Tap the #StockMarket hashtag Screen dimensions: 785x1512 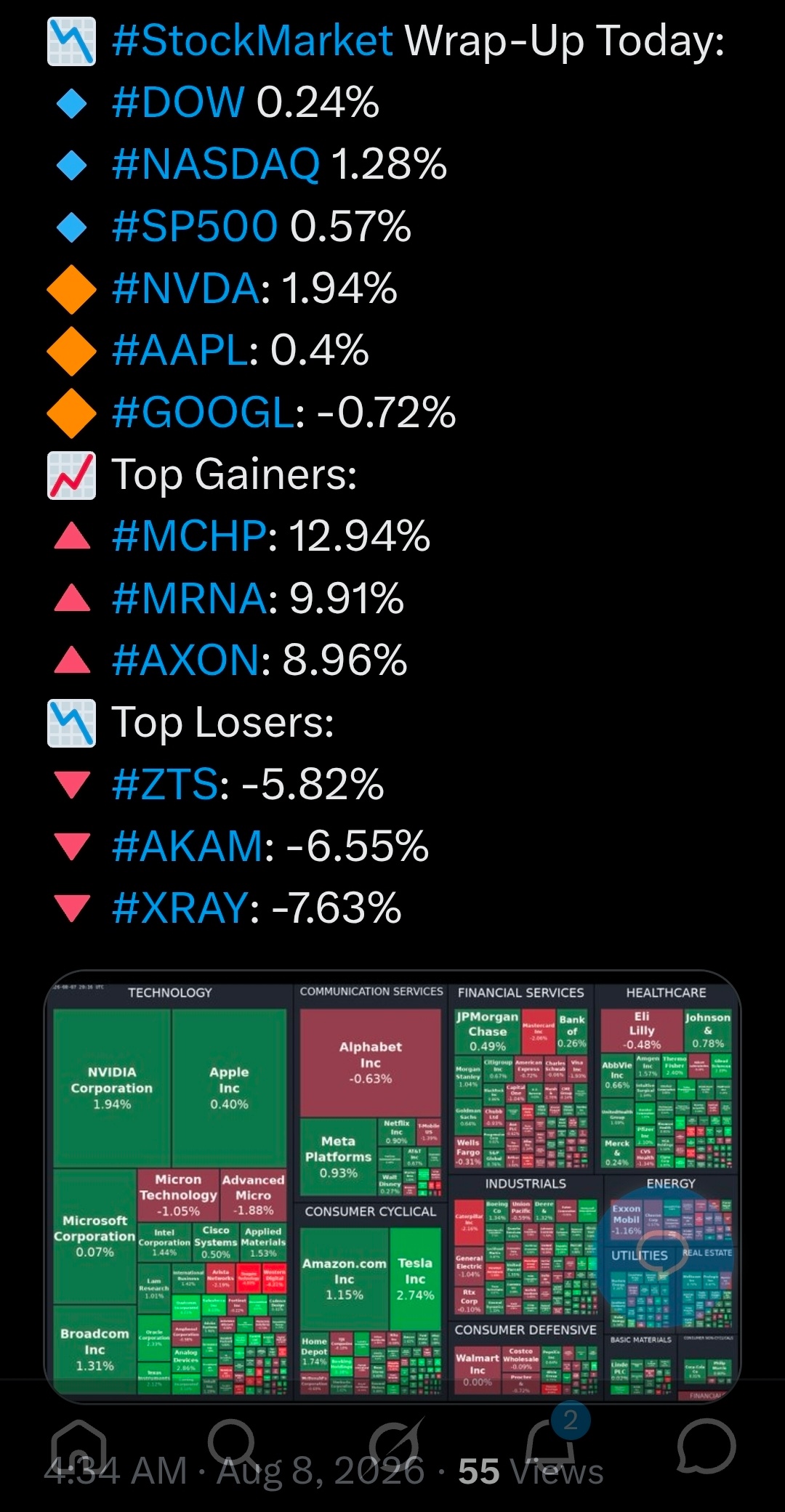point(252,41)
